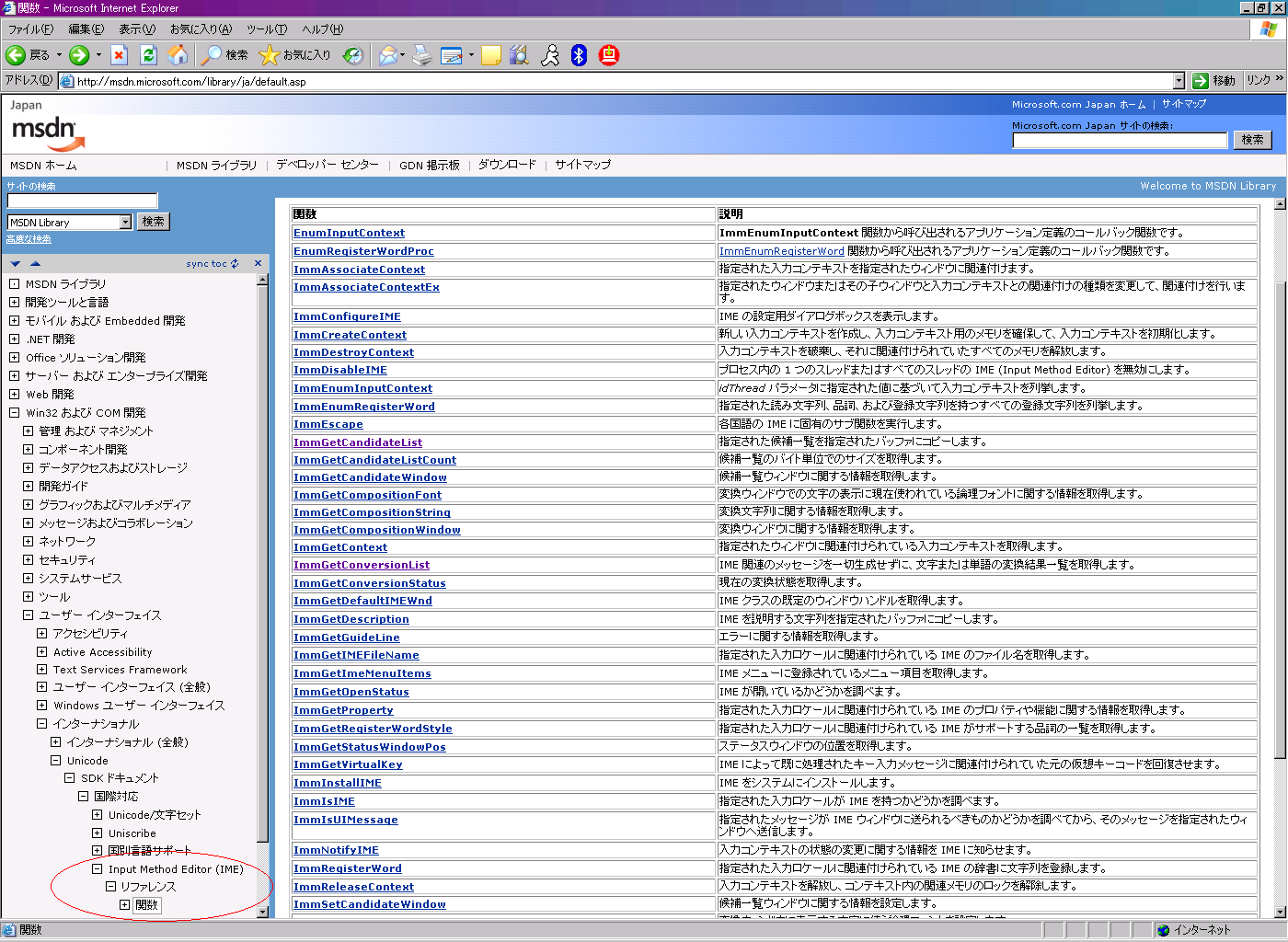Open the EnumInputContext function link
This screenshot has width=1288, height=942.
pyautogui.click(x=349, y=233)
